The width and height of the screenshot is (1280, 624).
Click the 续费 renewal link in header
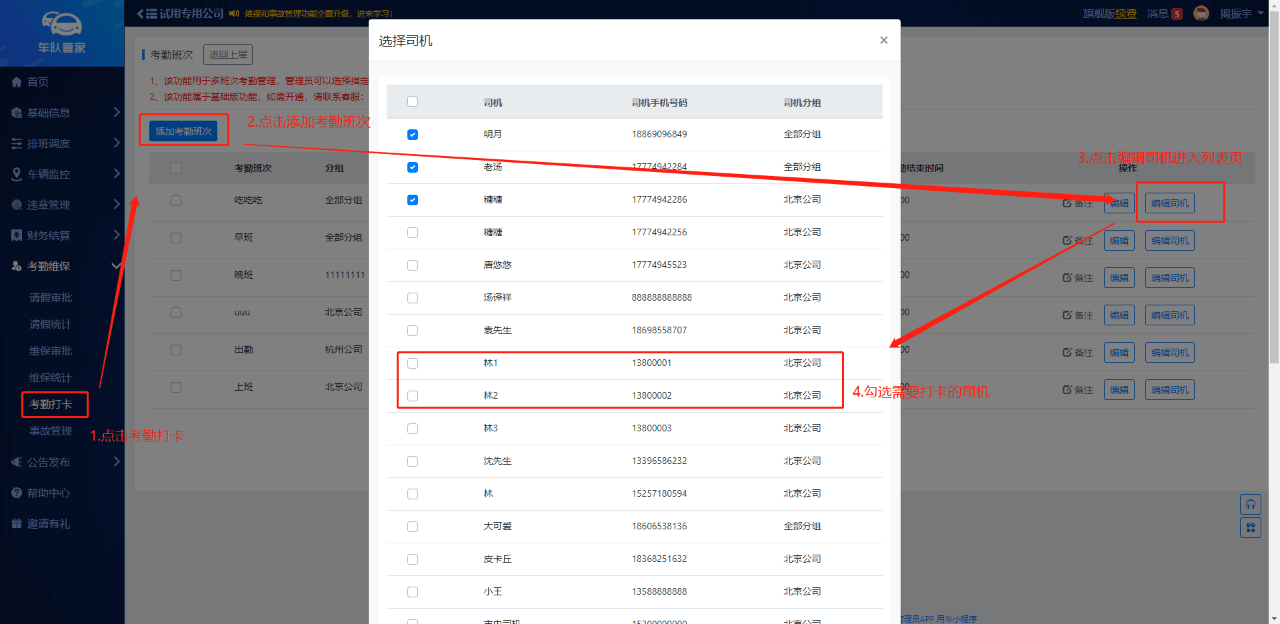[1126, 14]
